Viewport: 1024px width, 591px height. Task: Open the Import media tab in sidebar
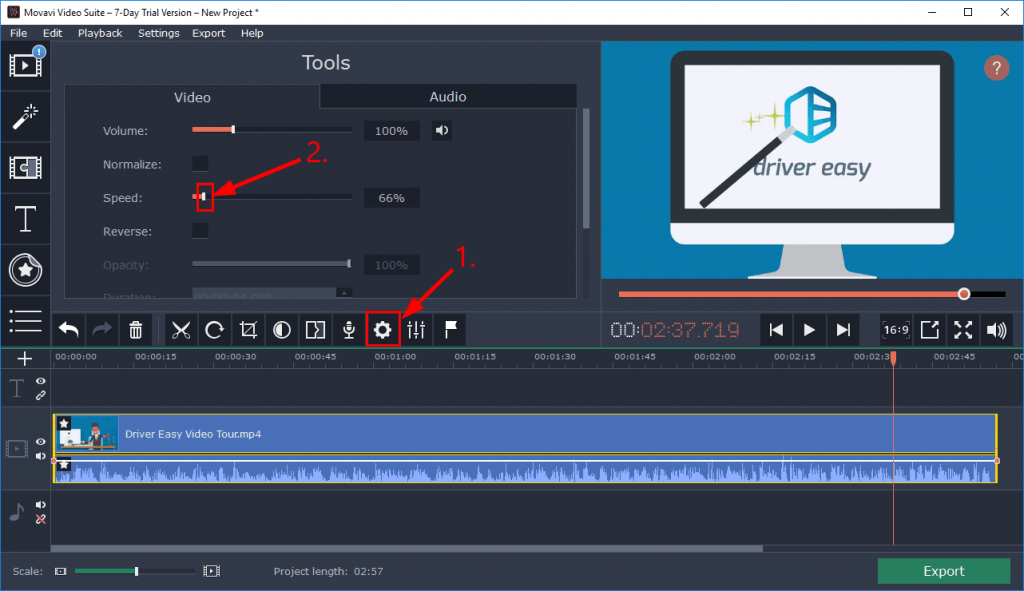(25, 65)
